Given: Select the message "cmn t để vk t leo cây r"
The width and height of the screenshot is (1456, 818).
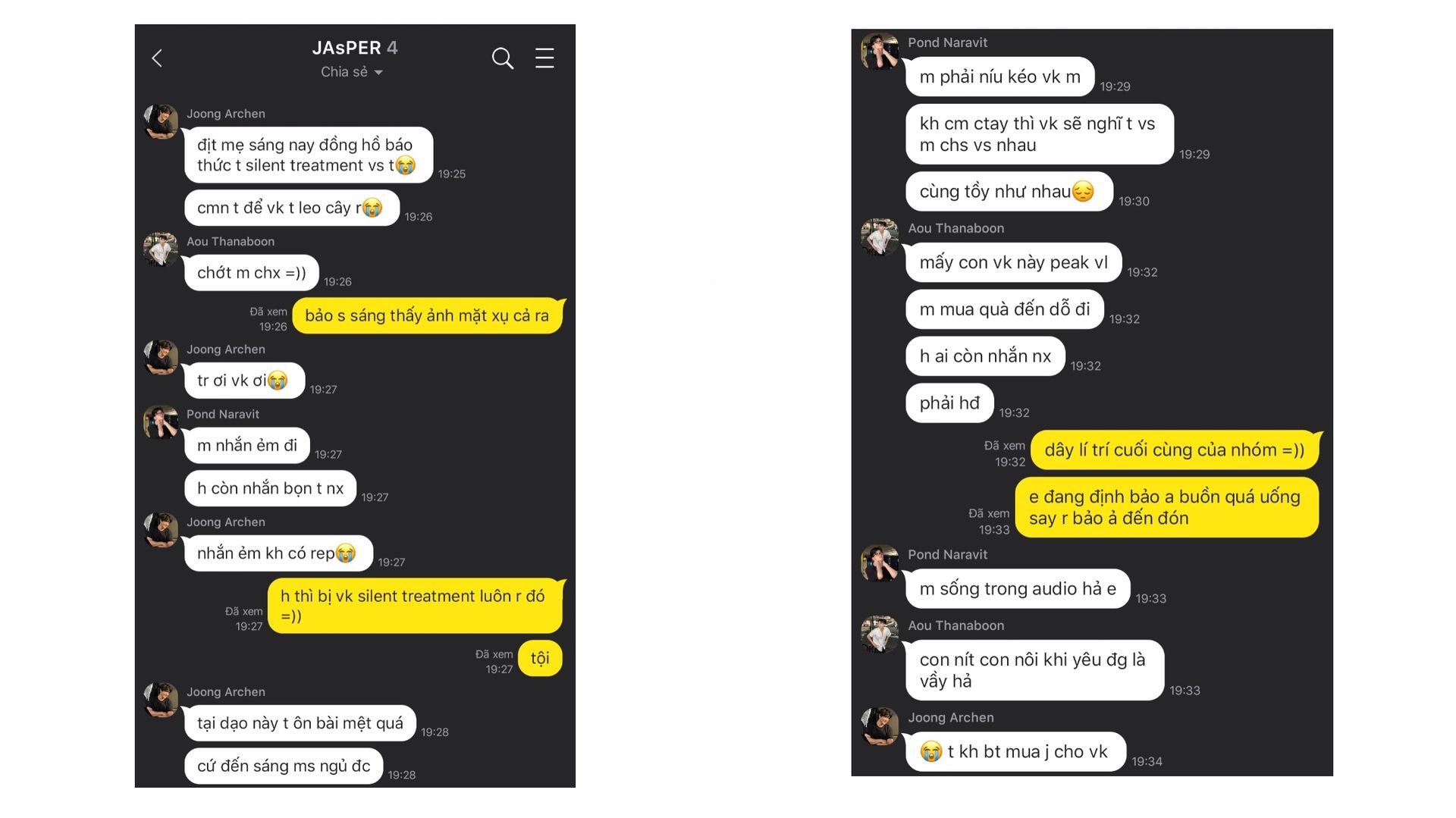Looking at the screenshot, I should coord(291,208).
